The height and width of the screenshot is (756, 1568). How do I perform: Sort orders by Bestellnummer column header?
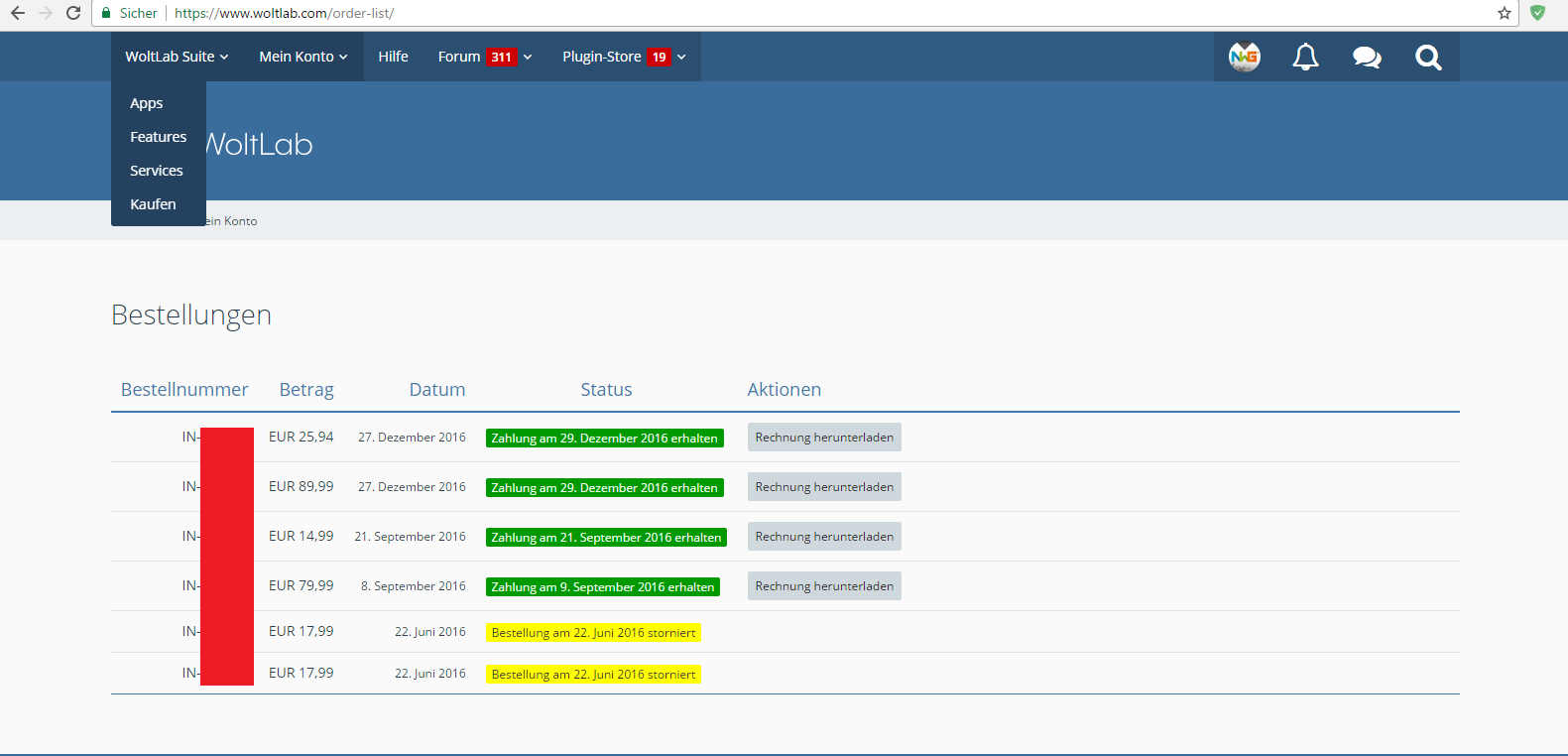click(184, 390)
